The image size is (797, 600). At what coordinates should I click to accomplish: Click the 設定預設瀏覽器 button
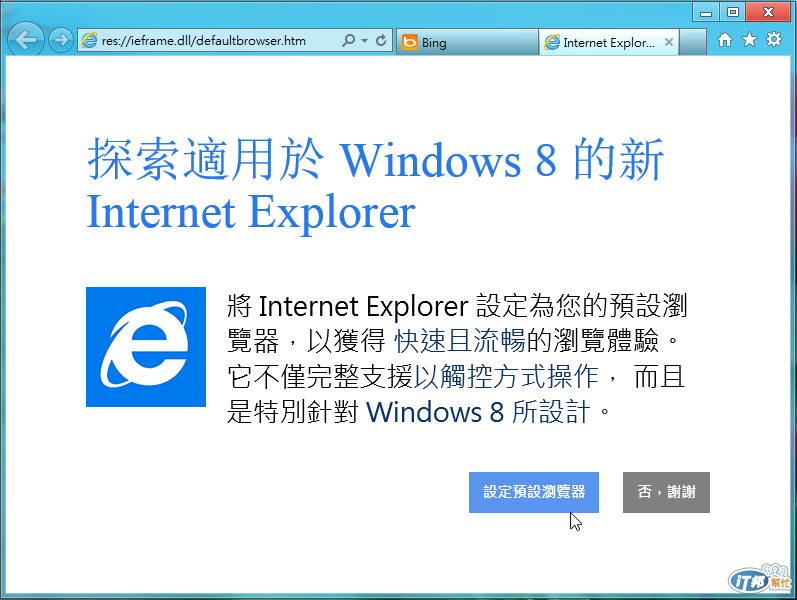pyautogui.click(x=534, y=492)
